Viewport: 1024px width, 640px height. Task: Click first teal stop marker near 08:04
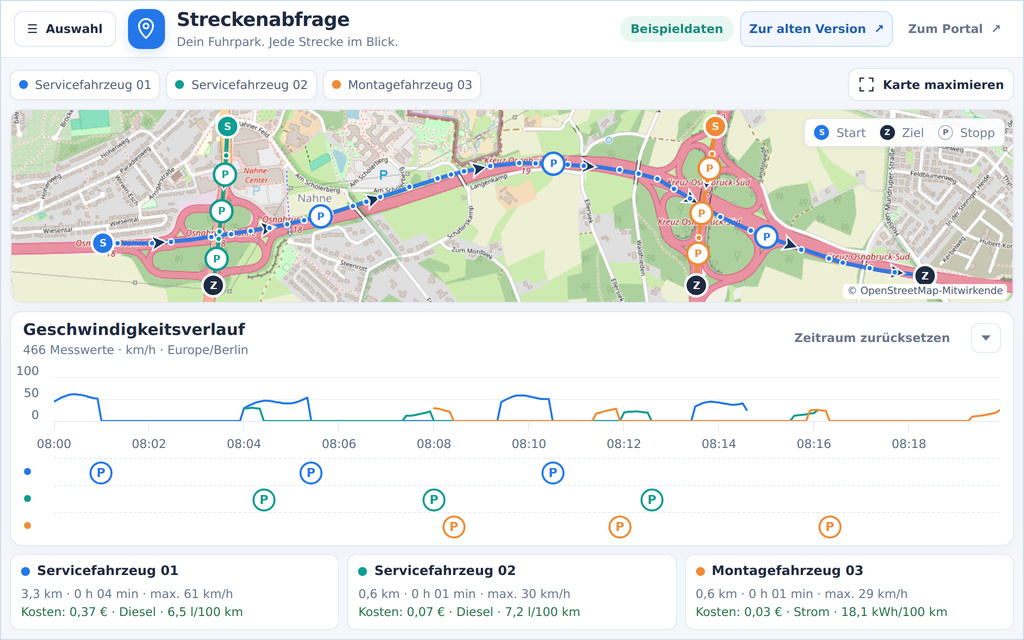click(264, 500)
